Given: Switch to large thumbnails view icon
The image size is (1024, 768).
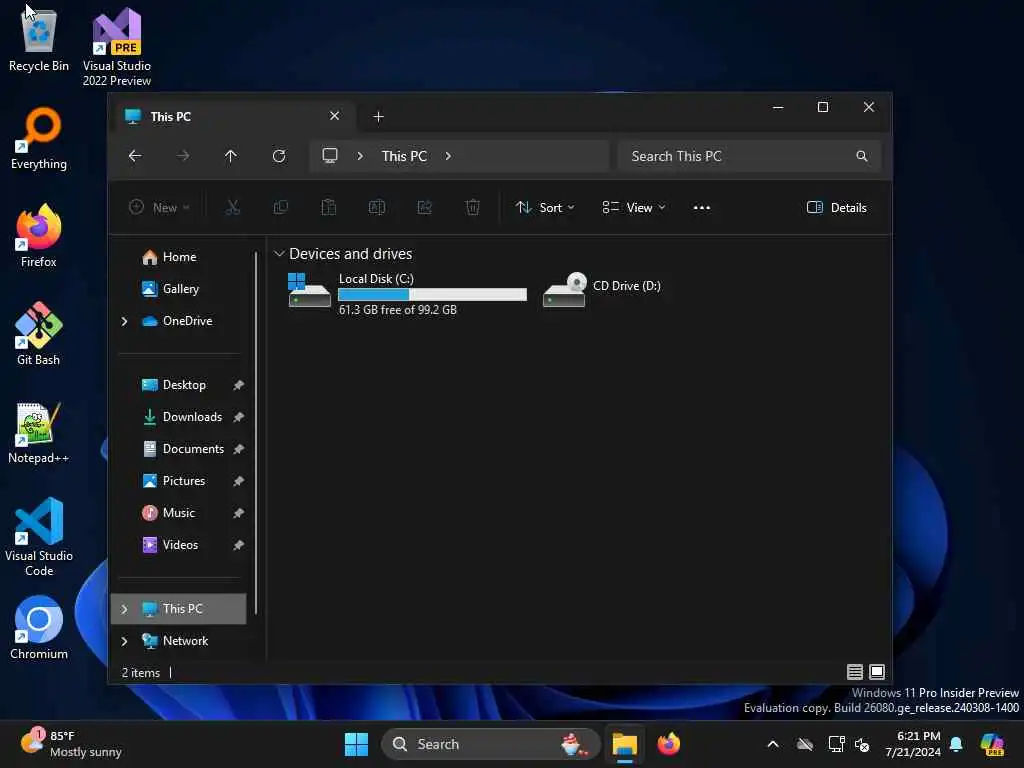Looking at the screenshot, I should coord(877,671).
